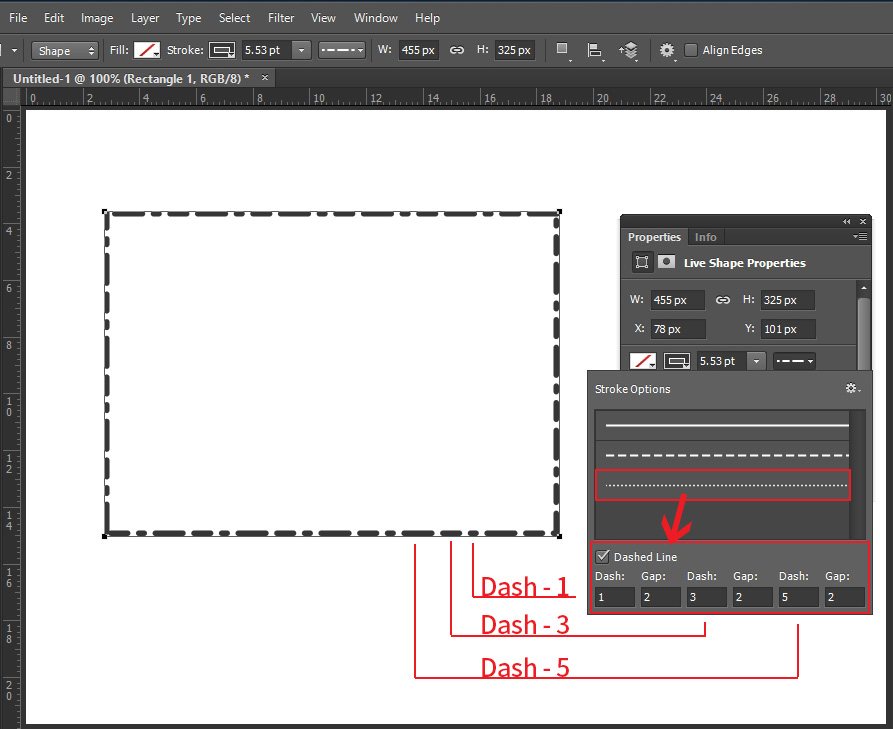The image size is (893, 729).
Task: Click the top-left rectangle anchor handle
Action: 105,212
